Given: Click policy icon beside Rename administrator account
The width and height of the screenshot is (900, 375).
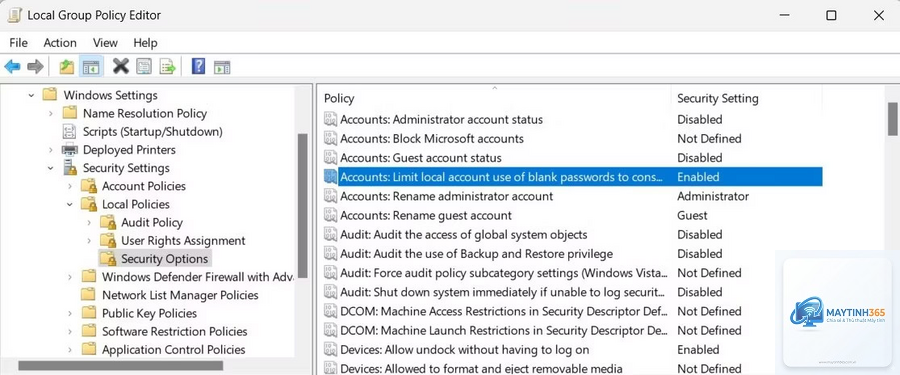Looking at the screenshot, I should (x=330, y=196).
